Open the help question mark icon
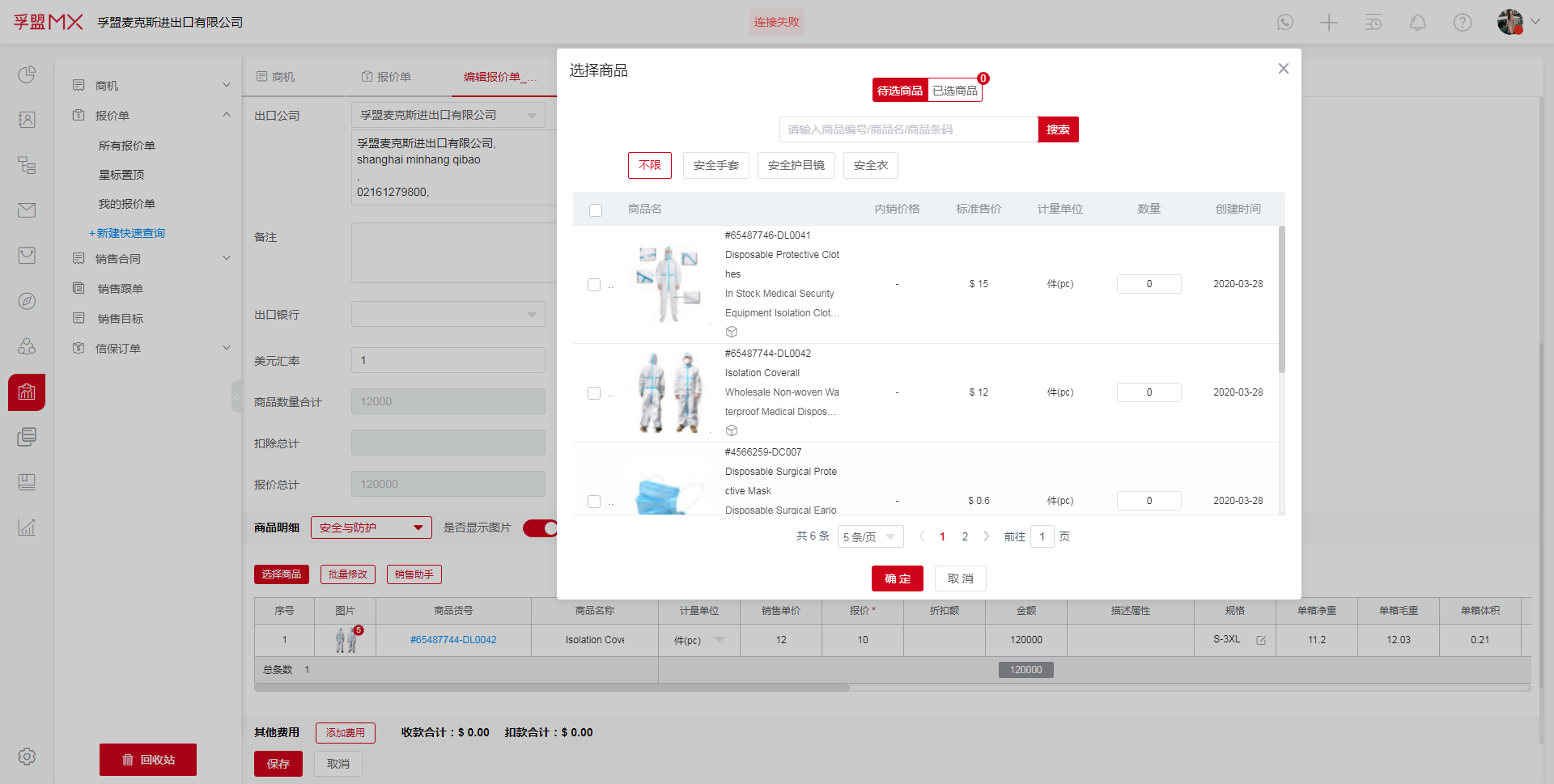1554x784 pixels. coord(1462,23)
